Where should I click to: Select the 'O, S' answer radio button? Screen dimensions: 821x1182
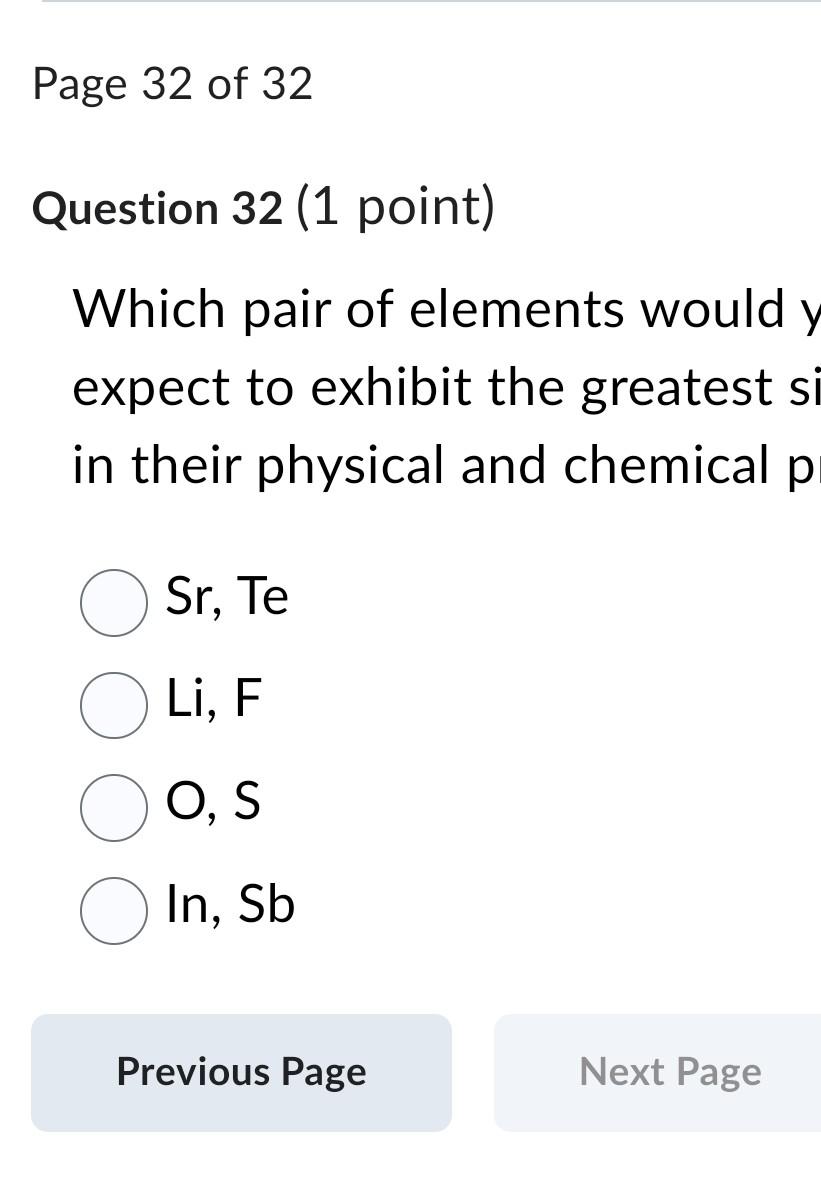tap(113, 806)
